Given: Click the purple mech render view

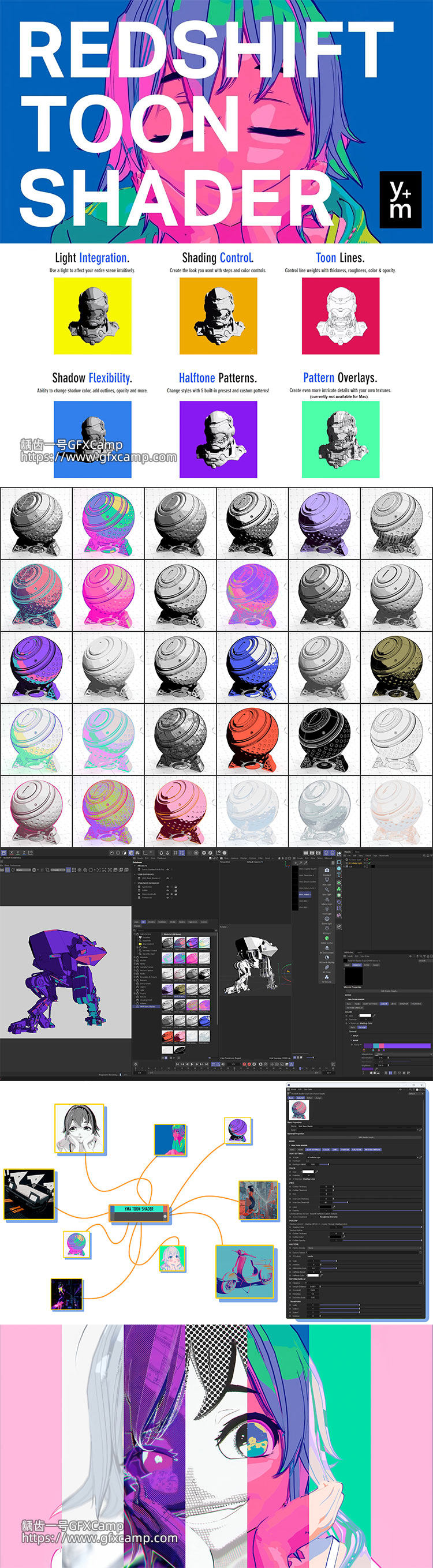Looking at the screenshot, I should [x=66, y=972].
